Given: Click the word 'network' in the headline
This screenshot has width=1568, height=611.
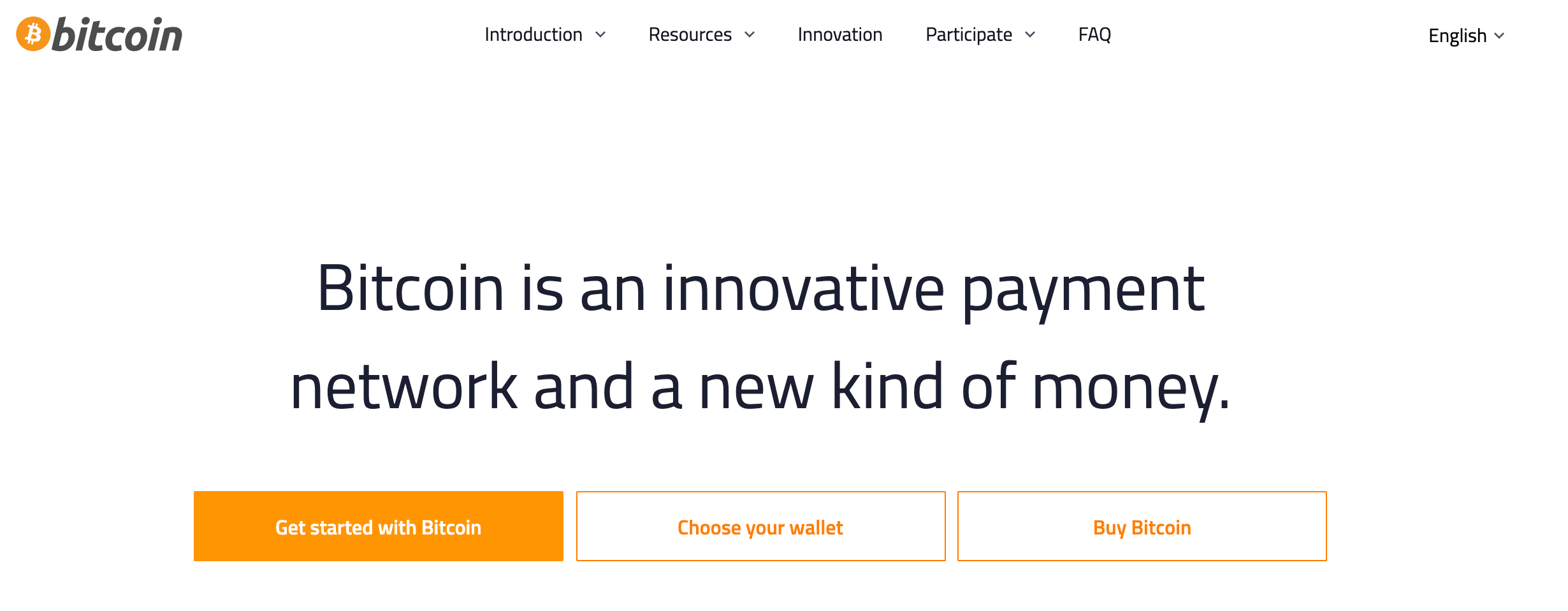Looking at the screenshot, I should pos(403,386).
